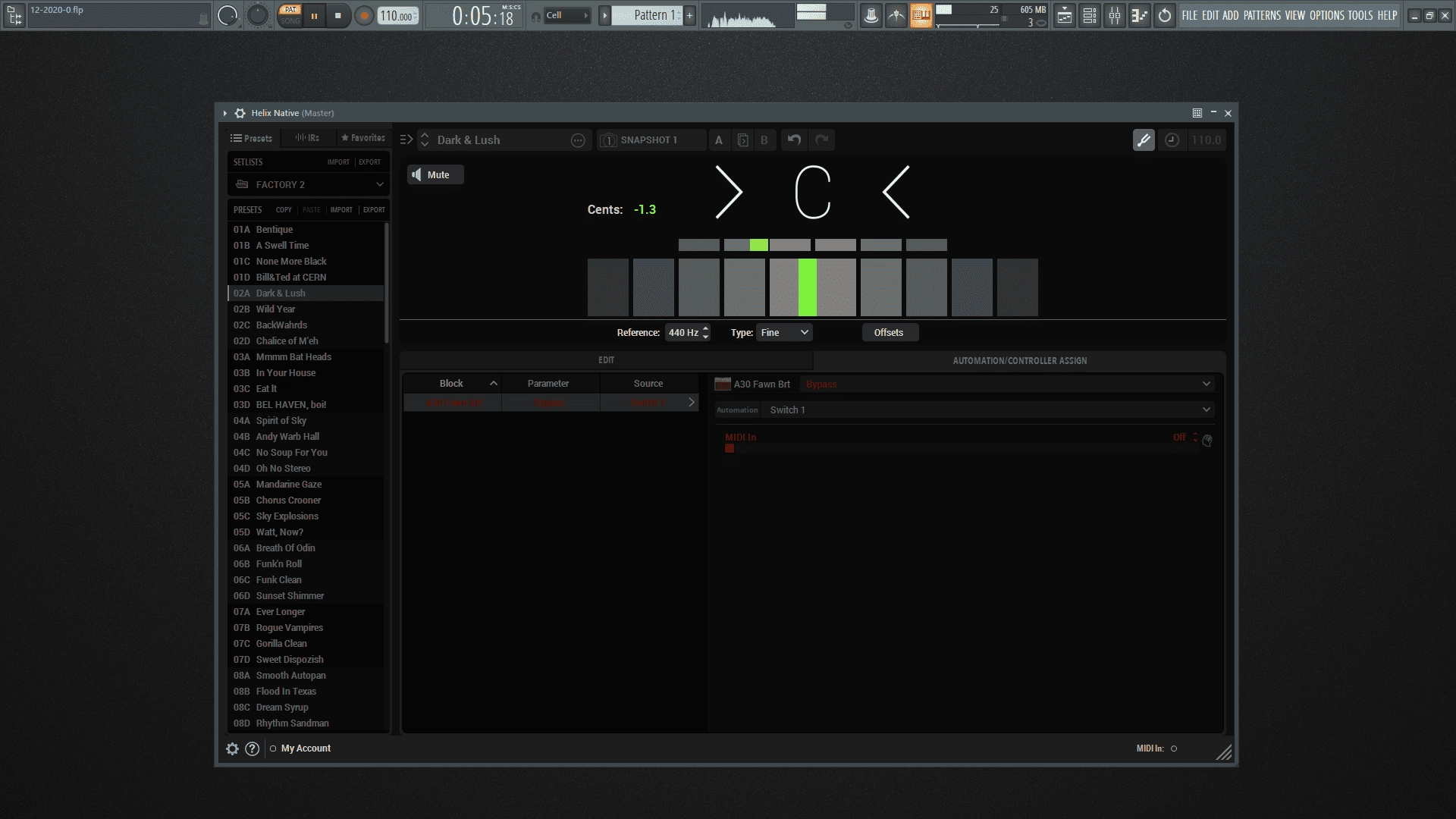This screenshot has height=819, width=1456.
Task: Toggle the highlighted step-edit mode icon
Action: click(921, 15)
